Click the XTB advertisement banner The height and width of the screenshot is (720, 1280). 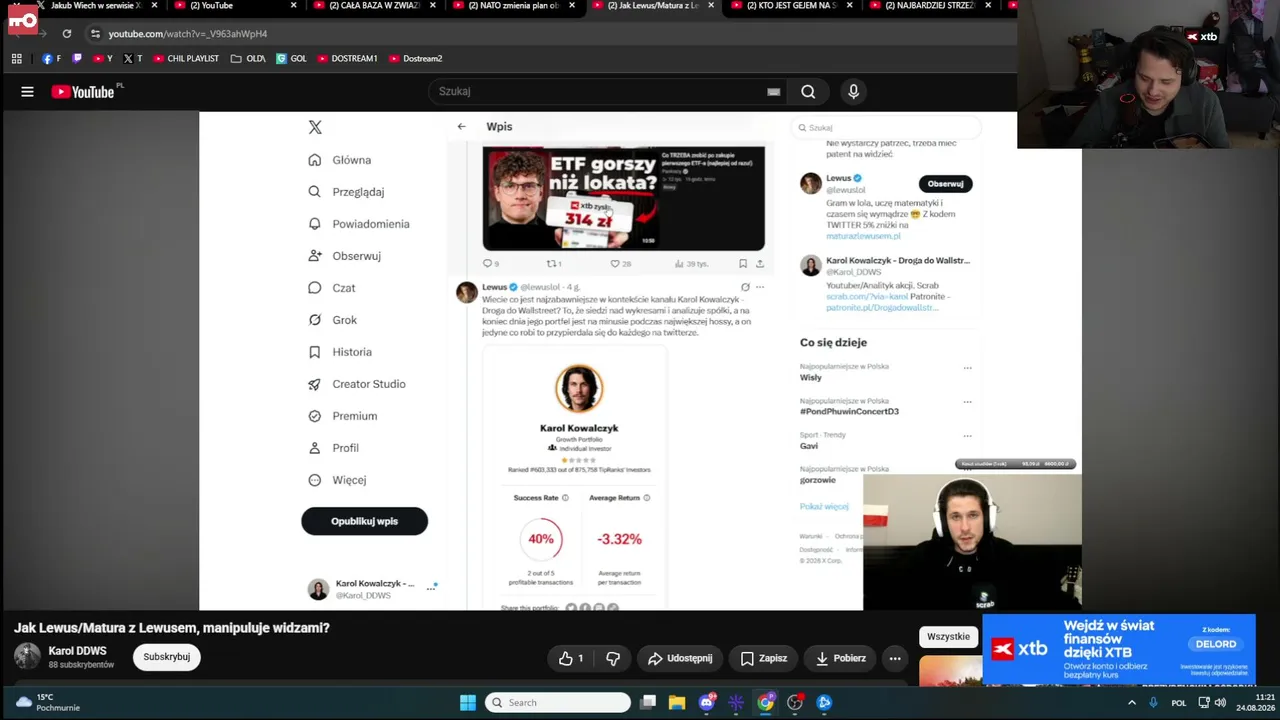point(1118,649)
